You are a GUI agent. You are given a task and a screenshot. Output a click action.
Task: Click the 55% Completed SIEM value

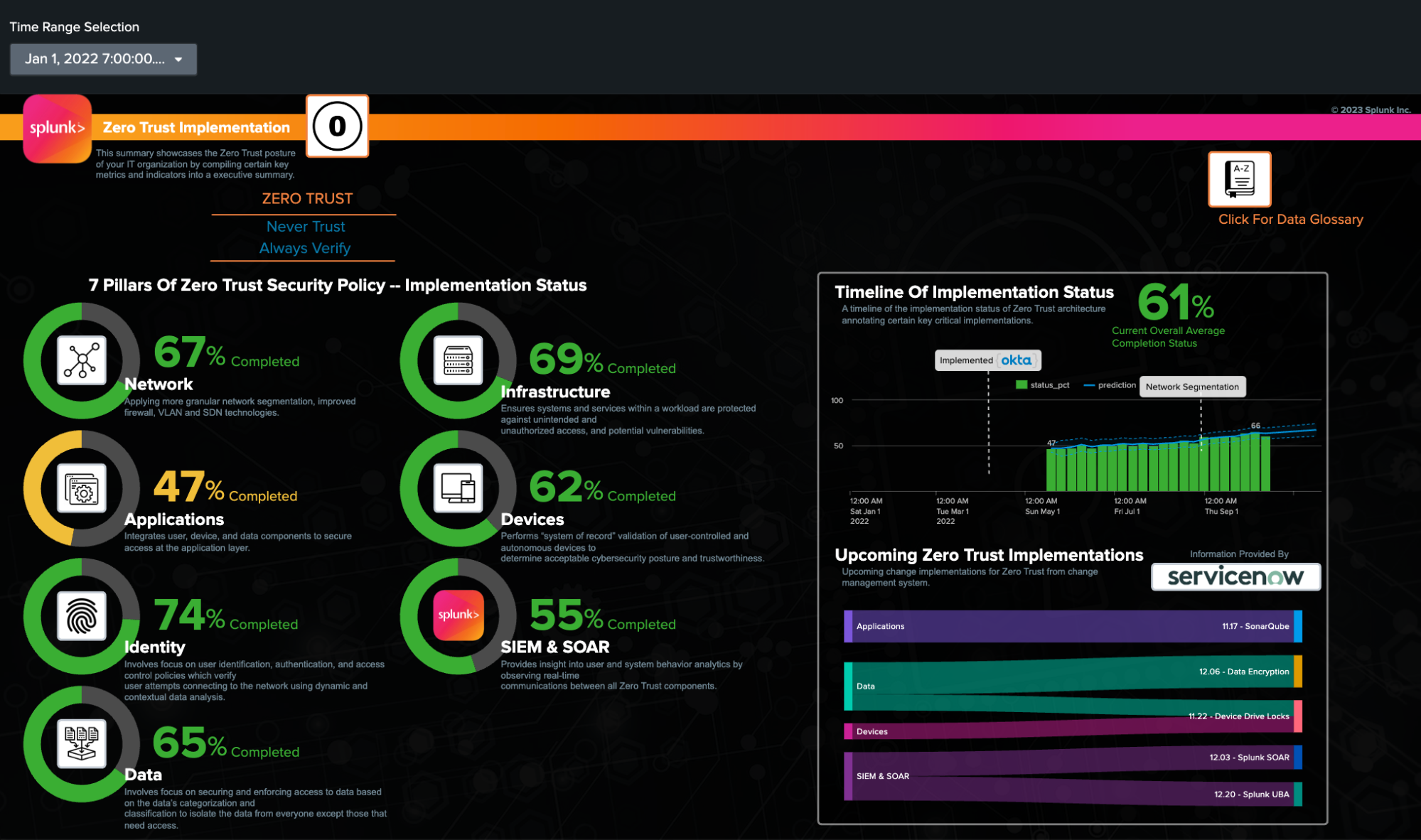602,615
